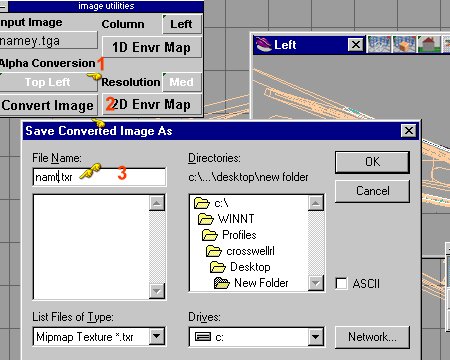The image size is (450, 360).
Task: Enable the ASCII checkbox
Action: [341, 284]
